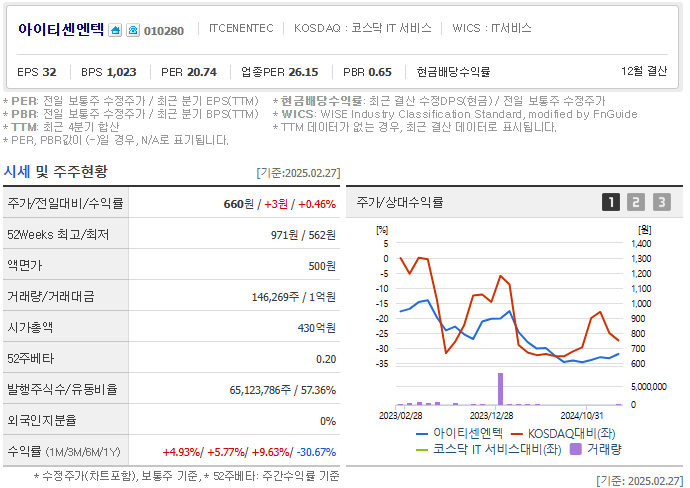Select the EPS 32 value

point(37,72)
